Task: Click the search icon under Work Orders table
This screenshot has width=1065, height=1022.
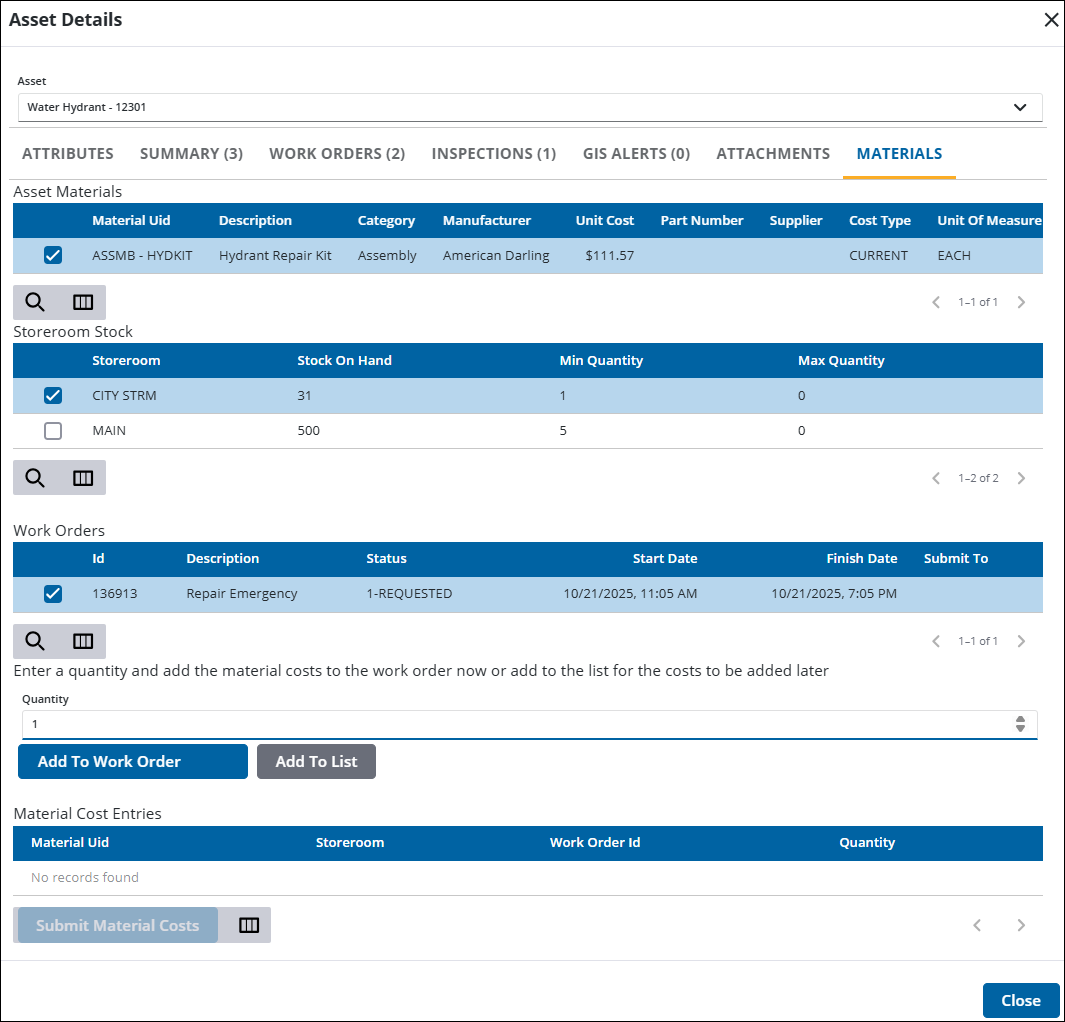Action: (x=35, y=641)
